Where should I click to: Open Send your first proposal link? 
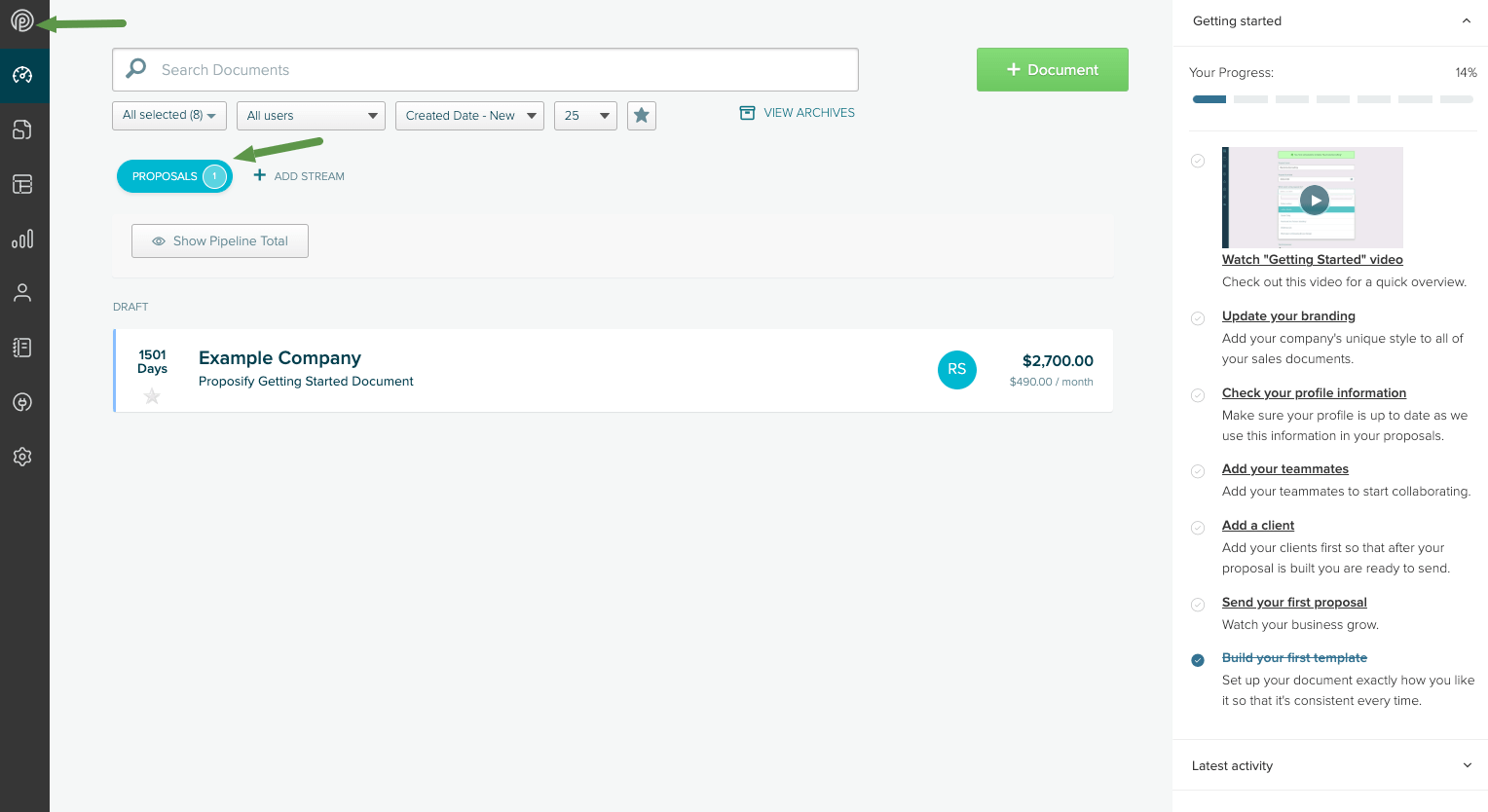click(1294, 602)
